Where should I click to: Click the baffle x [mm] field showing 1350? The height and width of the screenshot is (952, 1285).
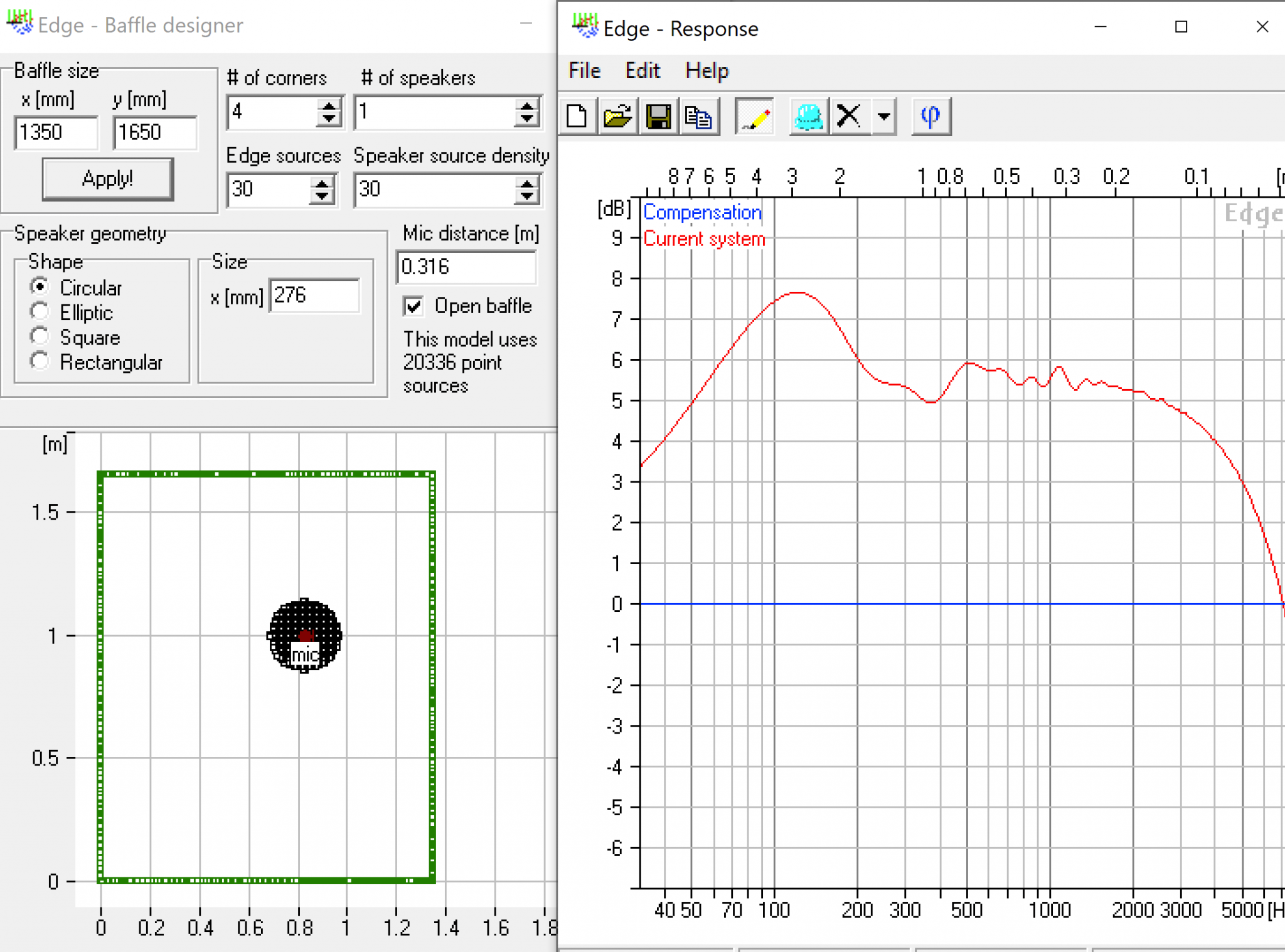[x=56, y=132]
